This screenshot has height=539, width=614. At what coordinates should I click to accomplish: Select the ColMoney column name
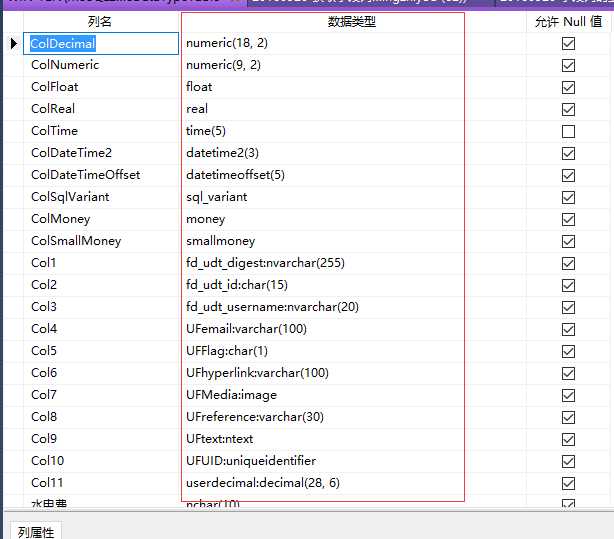pos(61,219)
